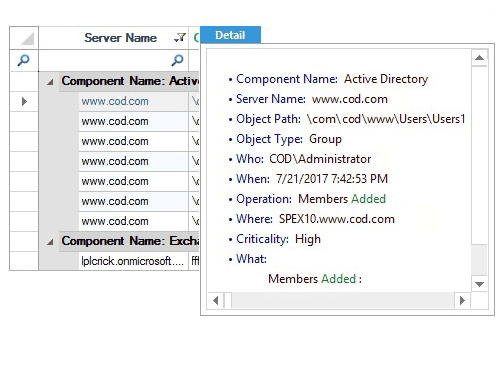The height and width of the screenshot is (390, 500).
Task: Click the Detail pane scroll-right arrow
Action: point(462,300)
